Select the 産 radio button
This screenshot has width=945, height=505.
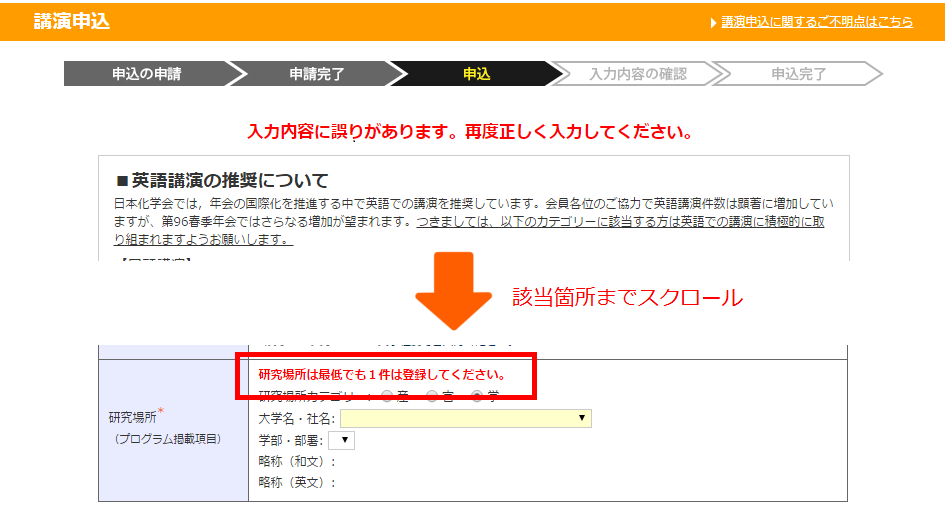pyautogui.click(x=387, y=396)
